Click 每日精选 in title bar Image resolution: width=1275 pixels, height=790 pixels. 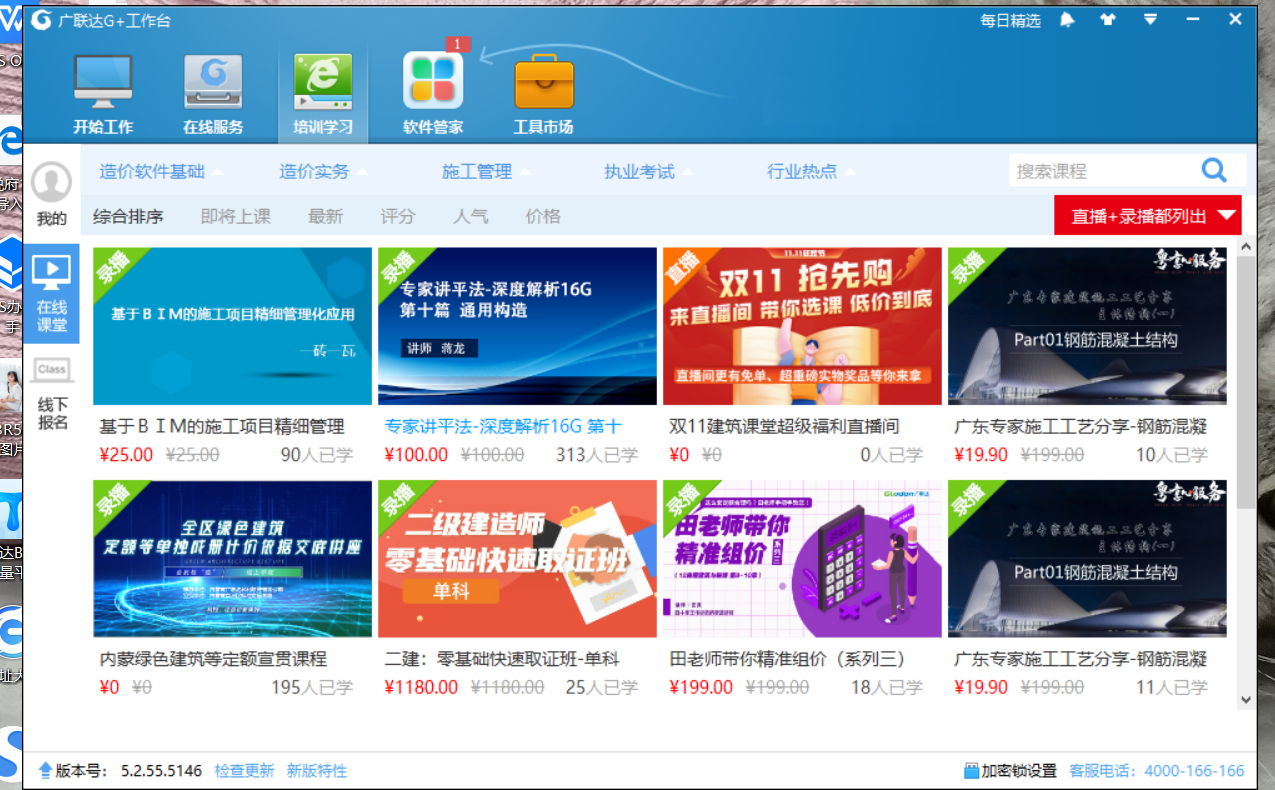coord(1010,21)
